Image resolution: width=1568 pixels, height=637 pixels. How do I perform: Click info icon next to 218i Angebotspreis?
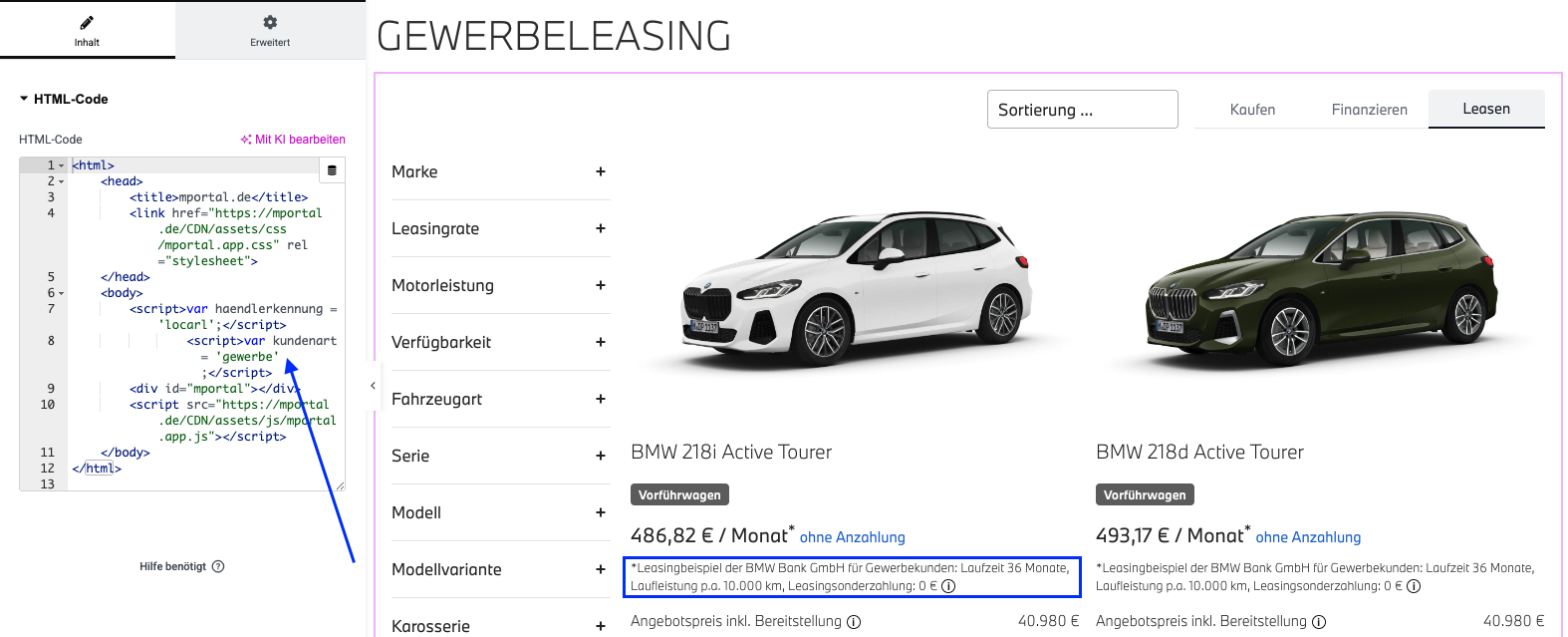click(x=854, y=622)
